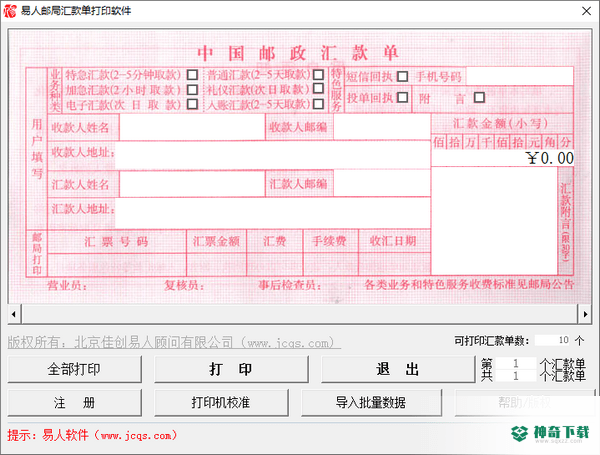Click the 汇款附言 message text area
The image size is (600, 455).
[x=494, y=221]
